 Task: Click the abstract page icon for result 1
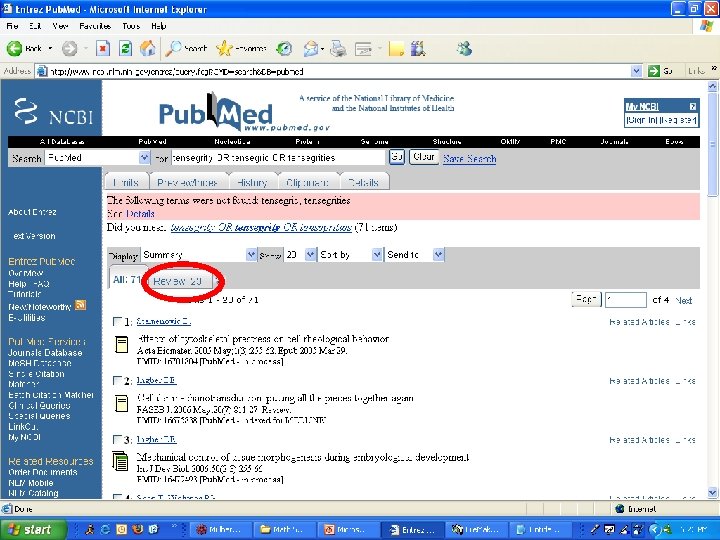pos(122,345)
